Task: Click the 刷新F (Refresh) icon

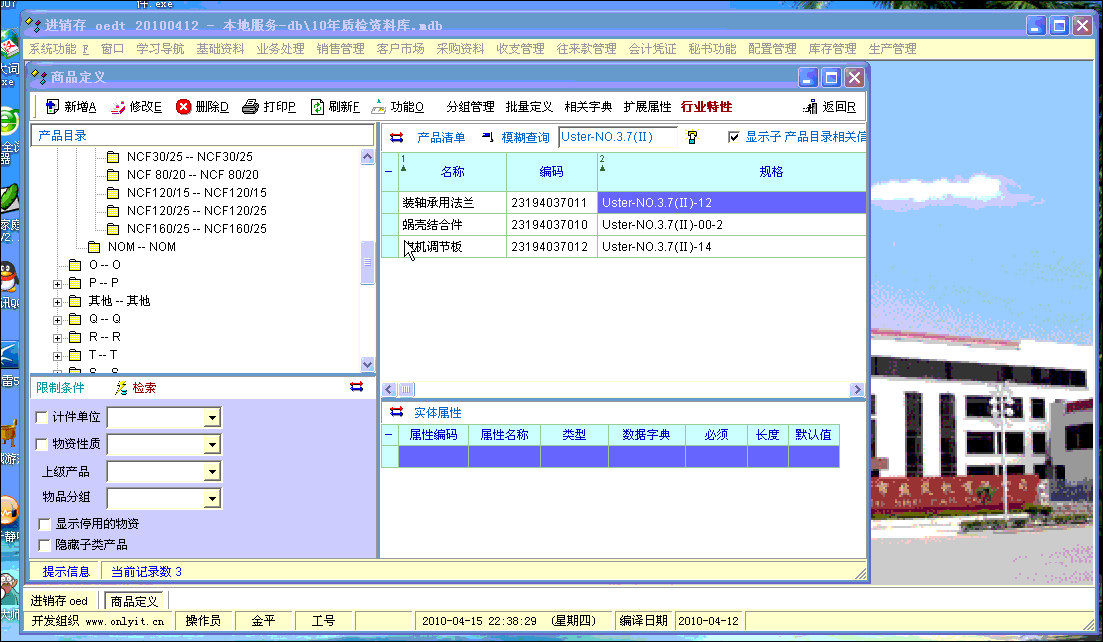Action: point(317,107)
